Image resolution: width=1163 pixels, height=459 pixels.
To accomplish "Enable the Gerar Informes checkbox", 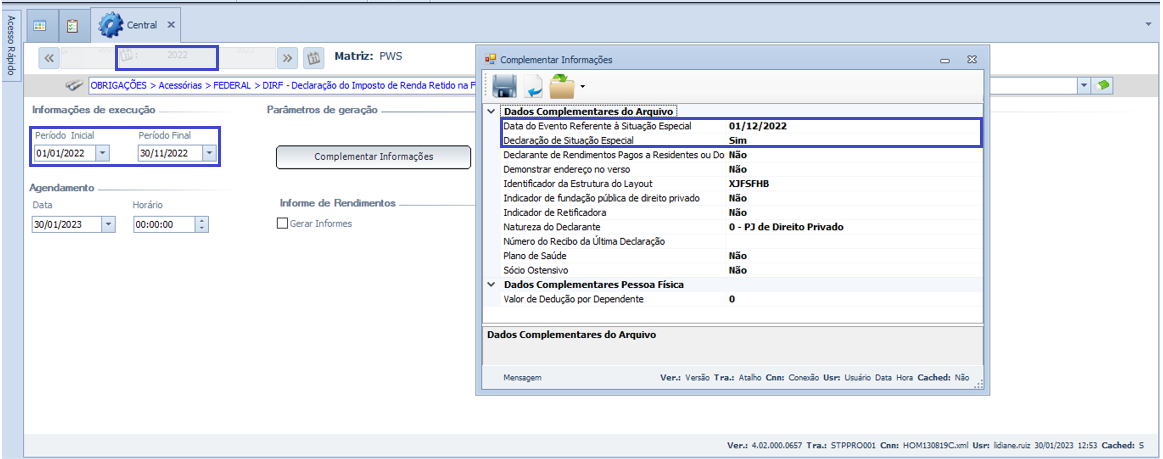I will (x=282, y=224).
